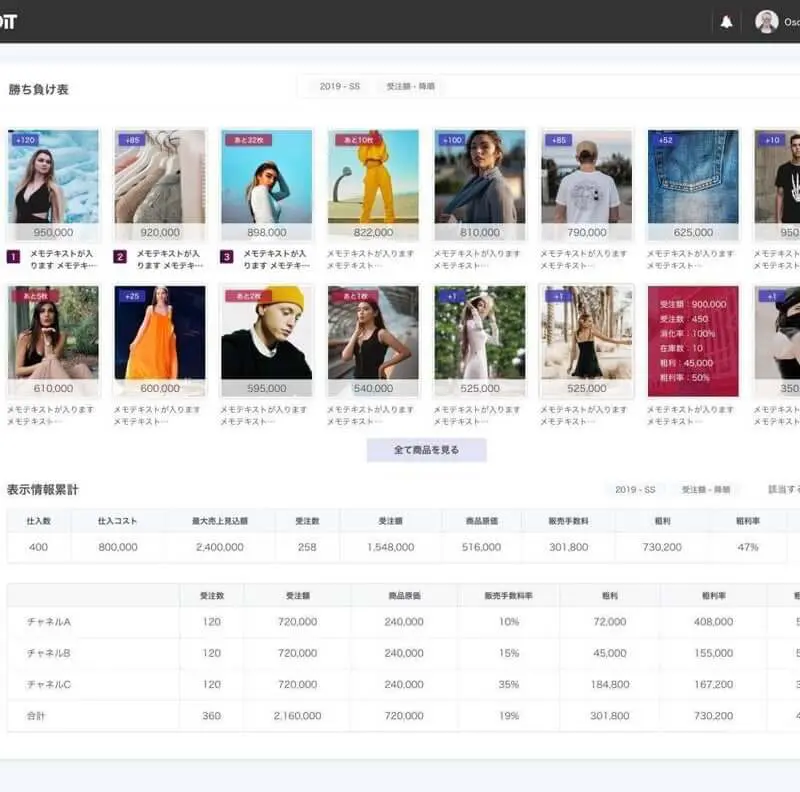Click the 受注額 column header in channel table
This screenshot has width=800, height=792.
pyautogui.click(x=297, y=596)
